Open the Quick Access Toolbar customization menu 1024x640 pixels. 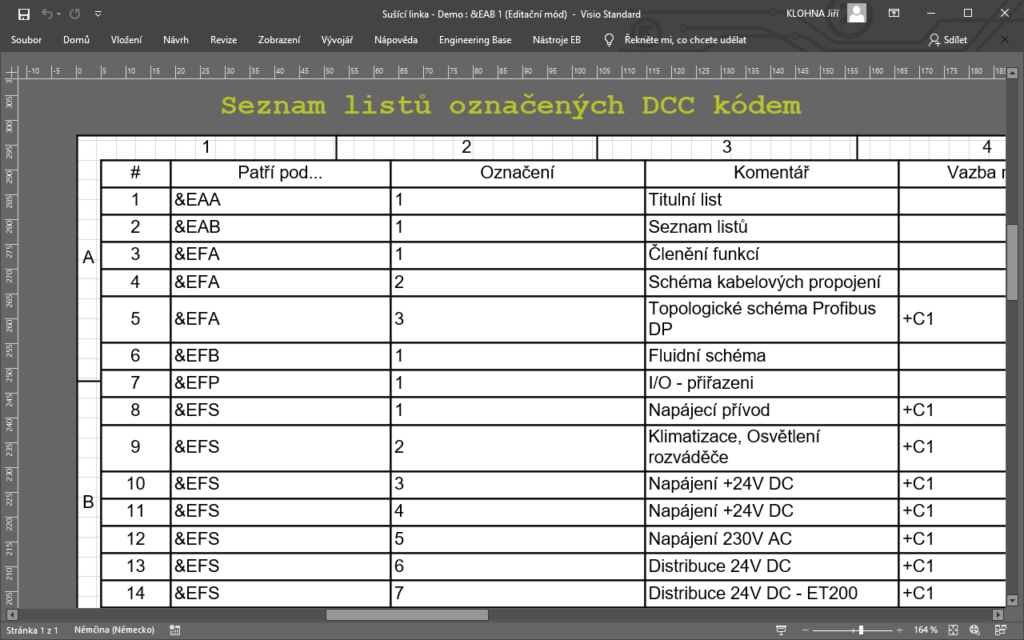tap(98, 13)
